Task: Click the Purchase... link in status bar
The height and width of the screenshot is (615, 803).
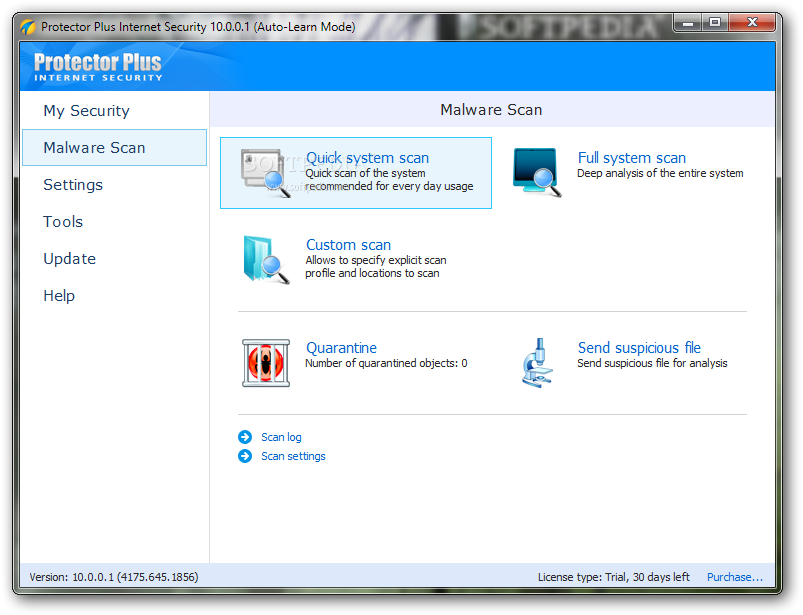Action: (x=734, y=577)
